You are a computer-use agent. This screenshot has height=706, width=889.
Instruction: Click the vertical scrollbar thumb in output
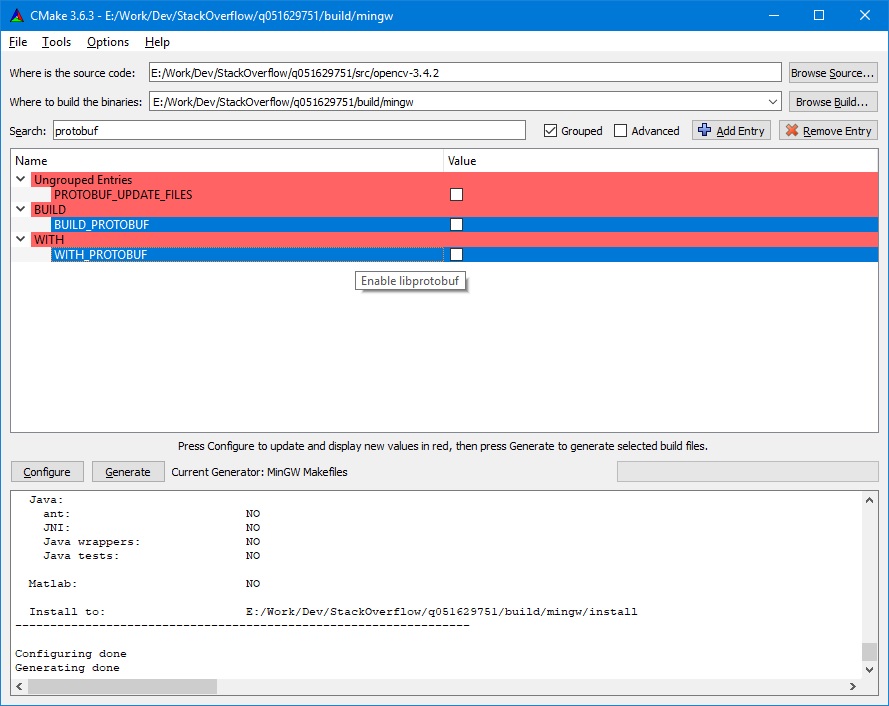click(x=869, y=652)
